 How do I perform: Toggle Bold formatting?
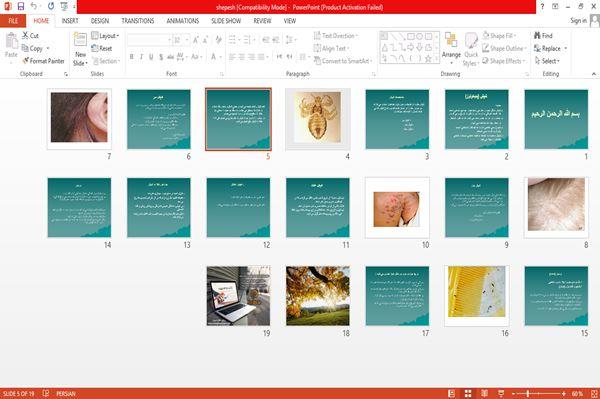tap(132, 57)
